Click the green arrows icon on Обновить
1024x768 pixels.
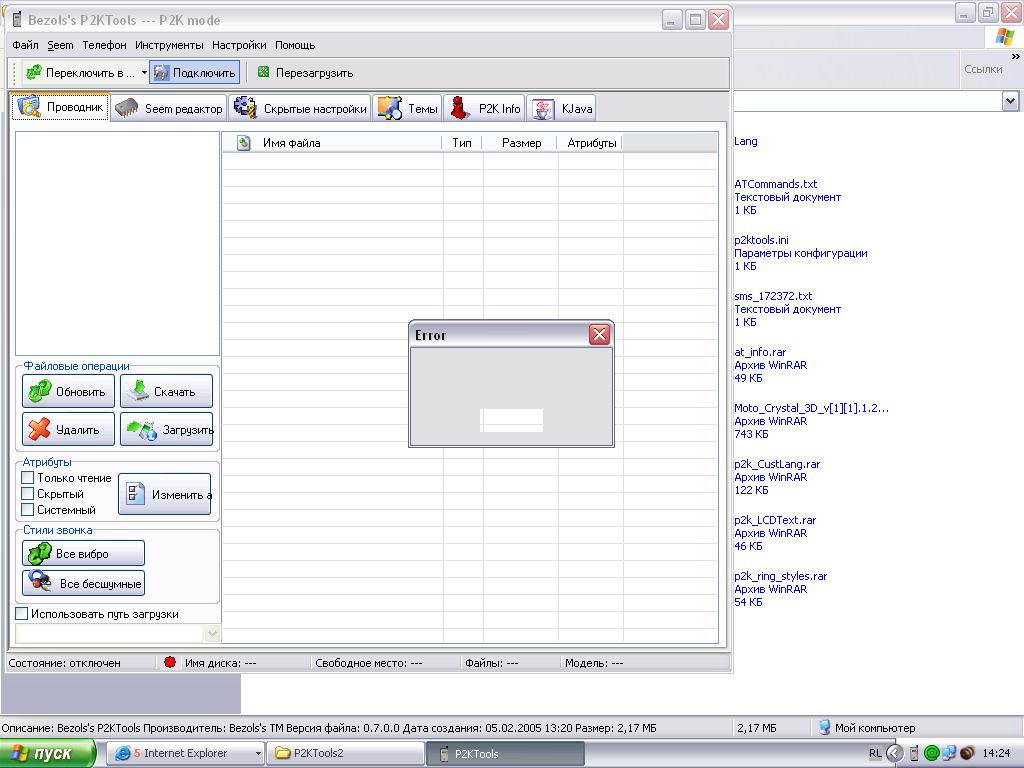(40, 391)
